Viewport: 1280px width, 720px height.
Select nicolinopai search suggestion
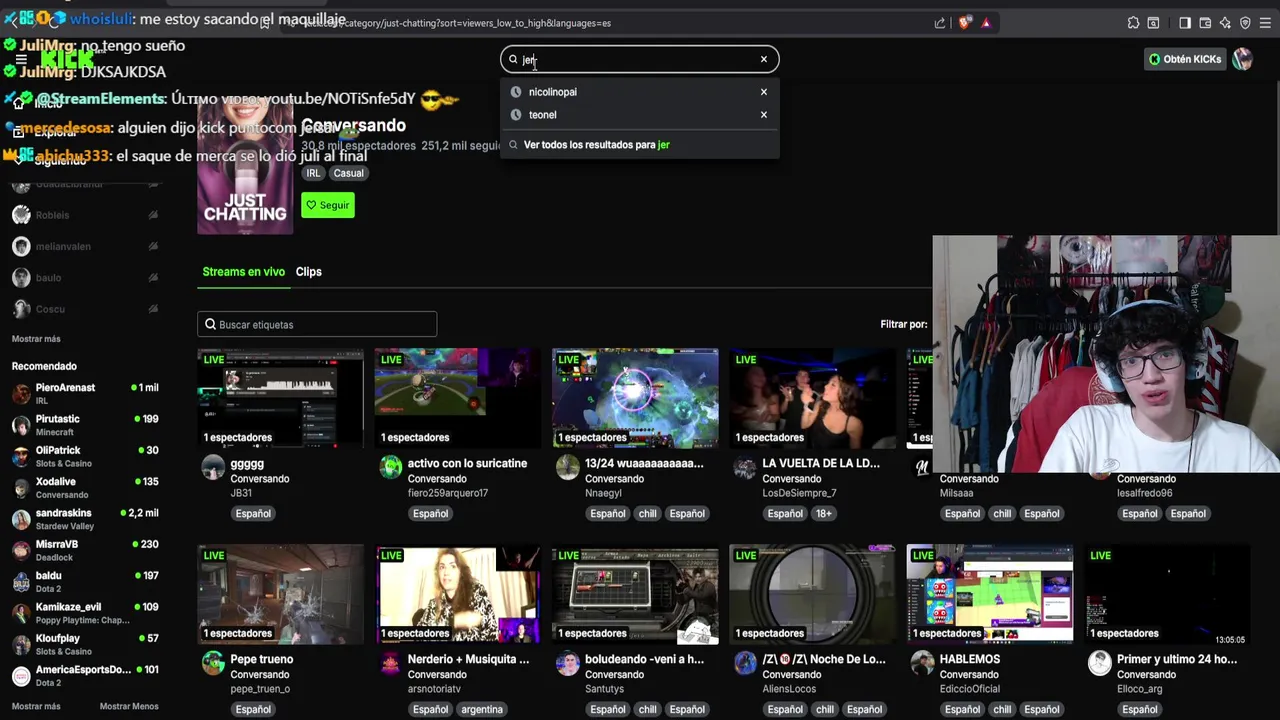[640, 92]
